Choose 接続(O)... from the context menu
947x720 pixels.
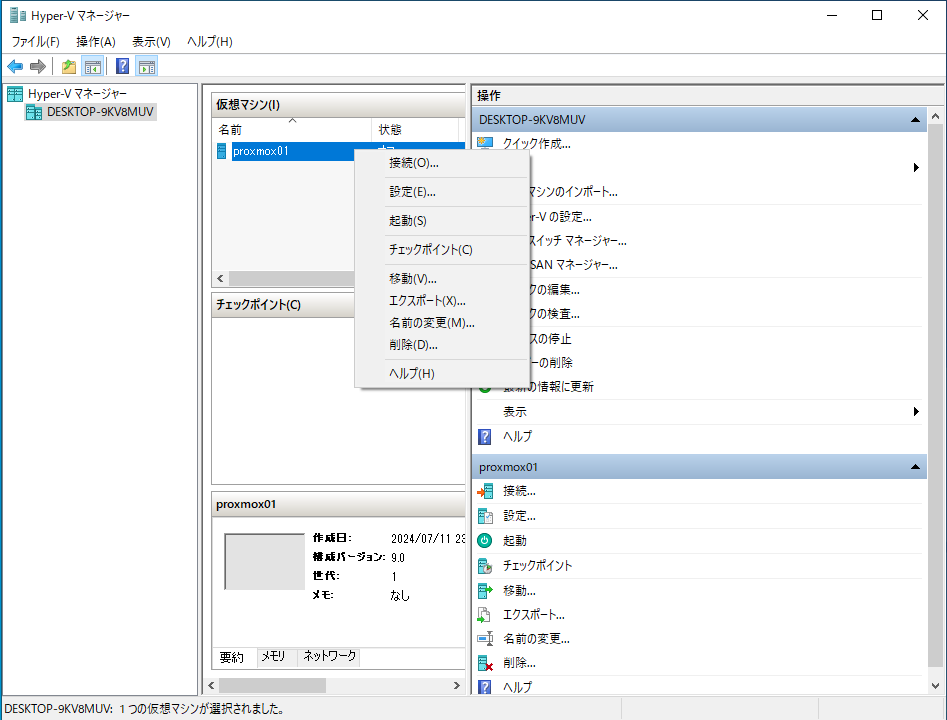[x=414, y=163]
